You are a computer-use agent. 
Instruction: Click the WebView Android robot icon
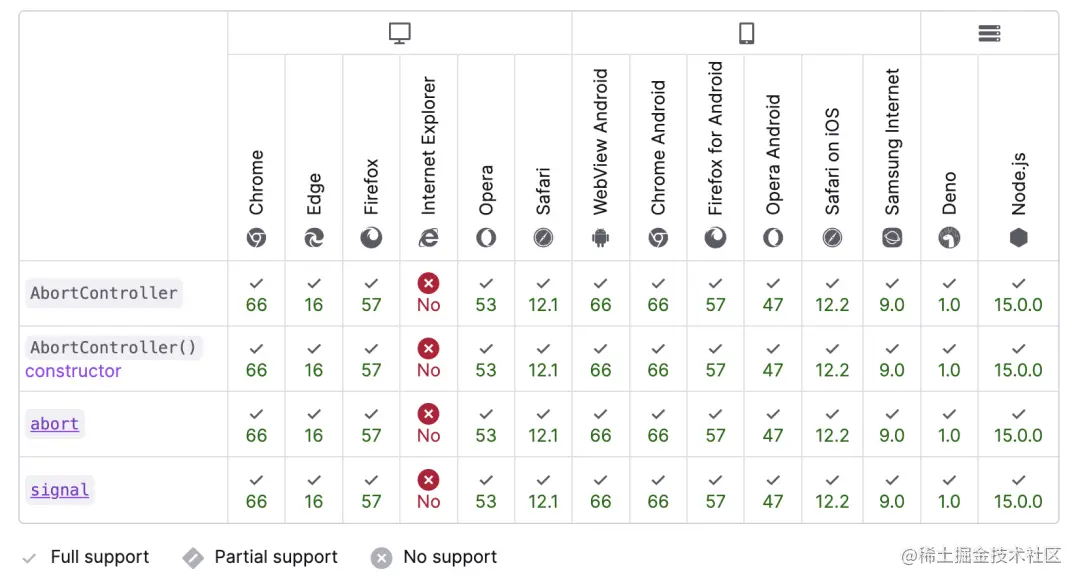click(601, 238)
